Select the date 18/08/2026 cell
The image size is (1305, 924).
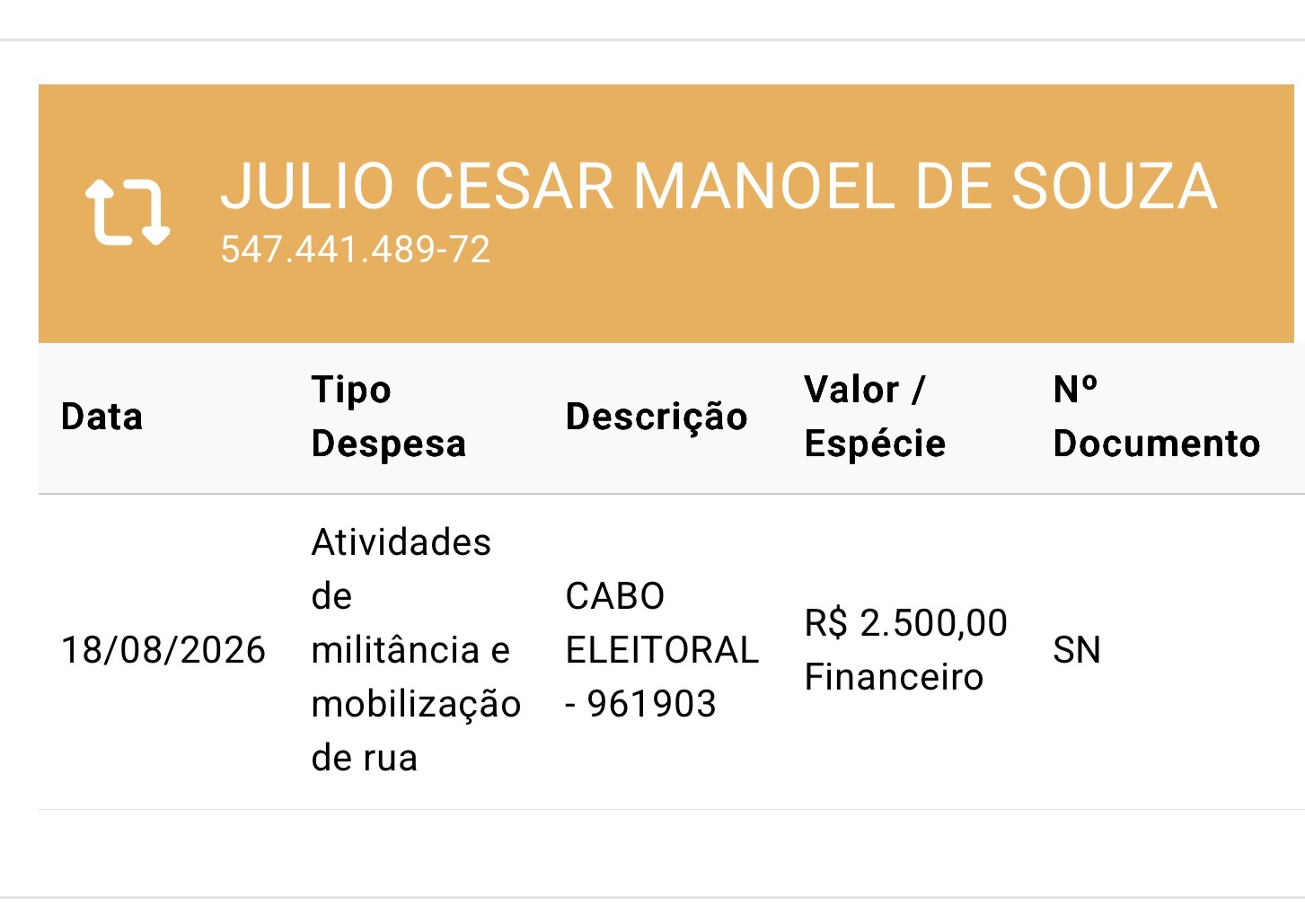pos(163,650)
